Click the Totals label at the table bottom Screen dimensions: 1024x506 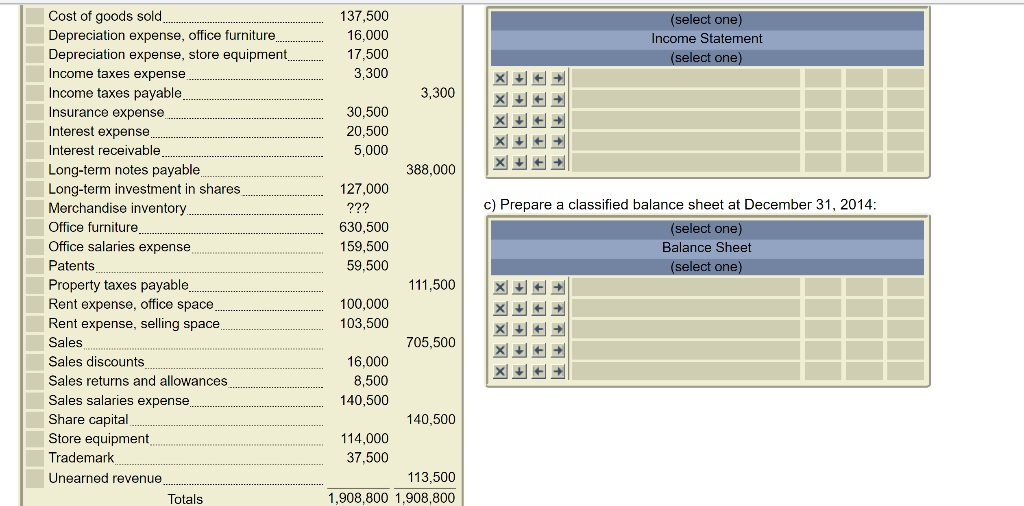[x=185, y=499]
